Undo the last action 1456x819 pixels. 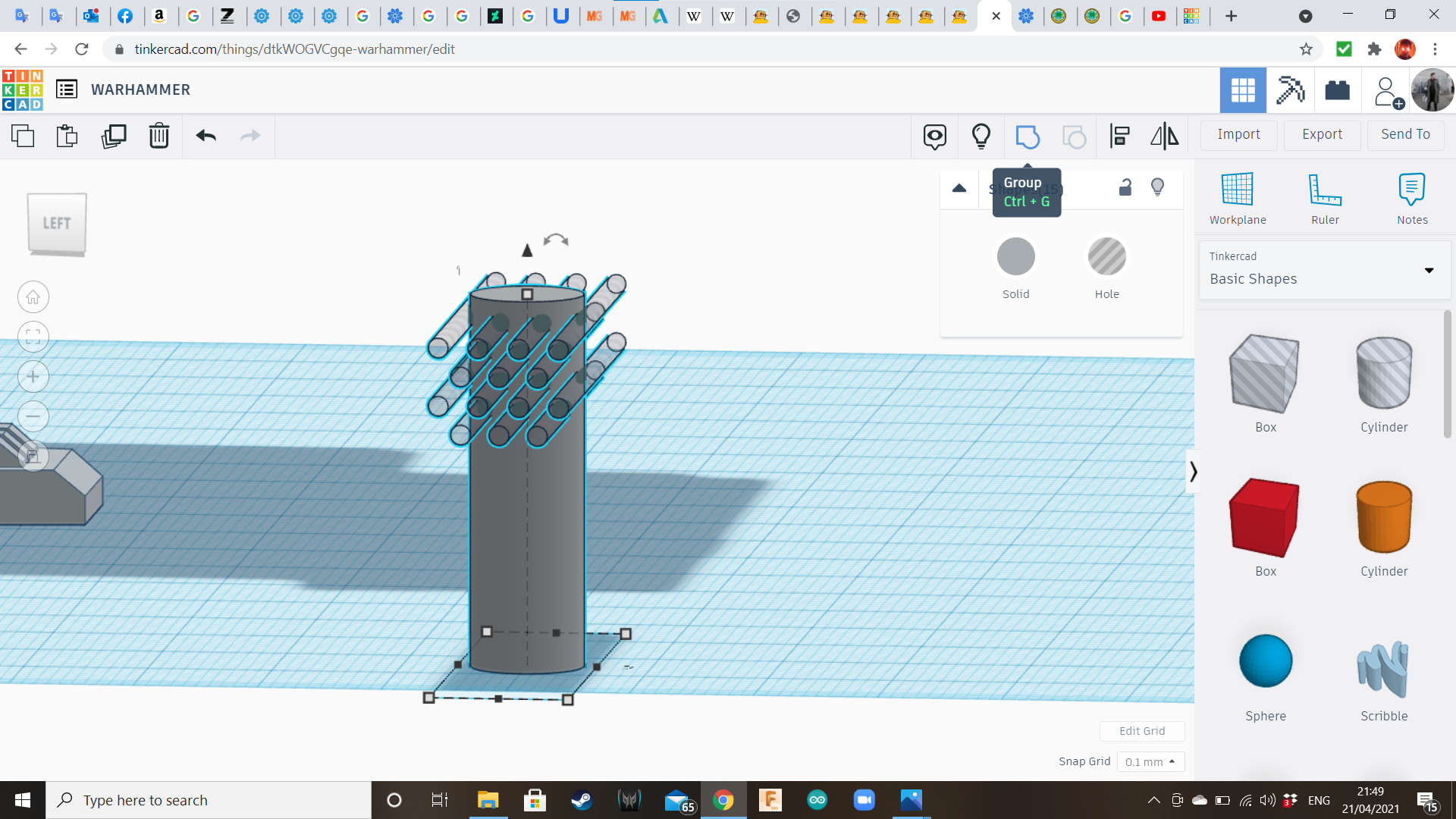(206, 136)
